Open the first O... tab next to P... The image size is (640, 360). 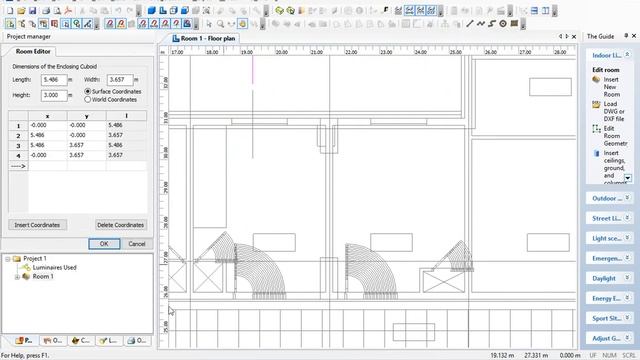(x=53, y=340)
